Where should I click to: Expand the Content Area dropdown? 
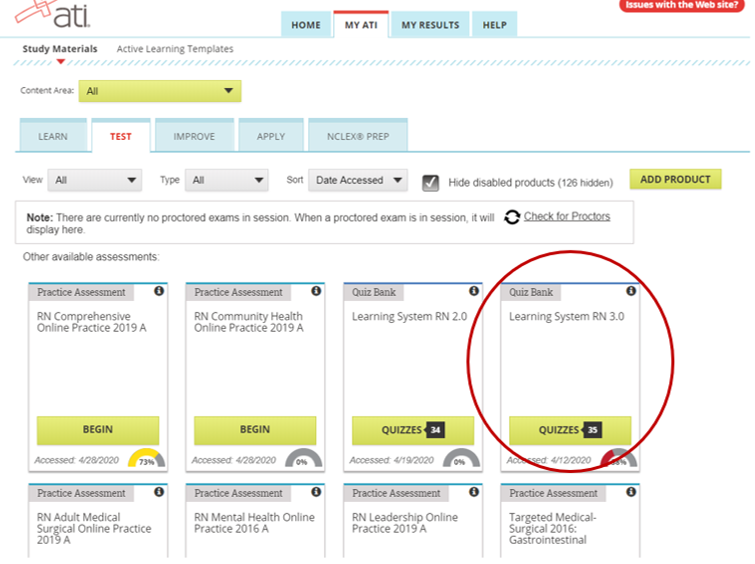click(x=160, y=91)
